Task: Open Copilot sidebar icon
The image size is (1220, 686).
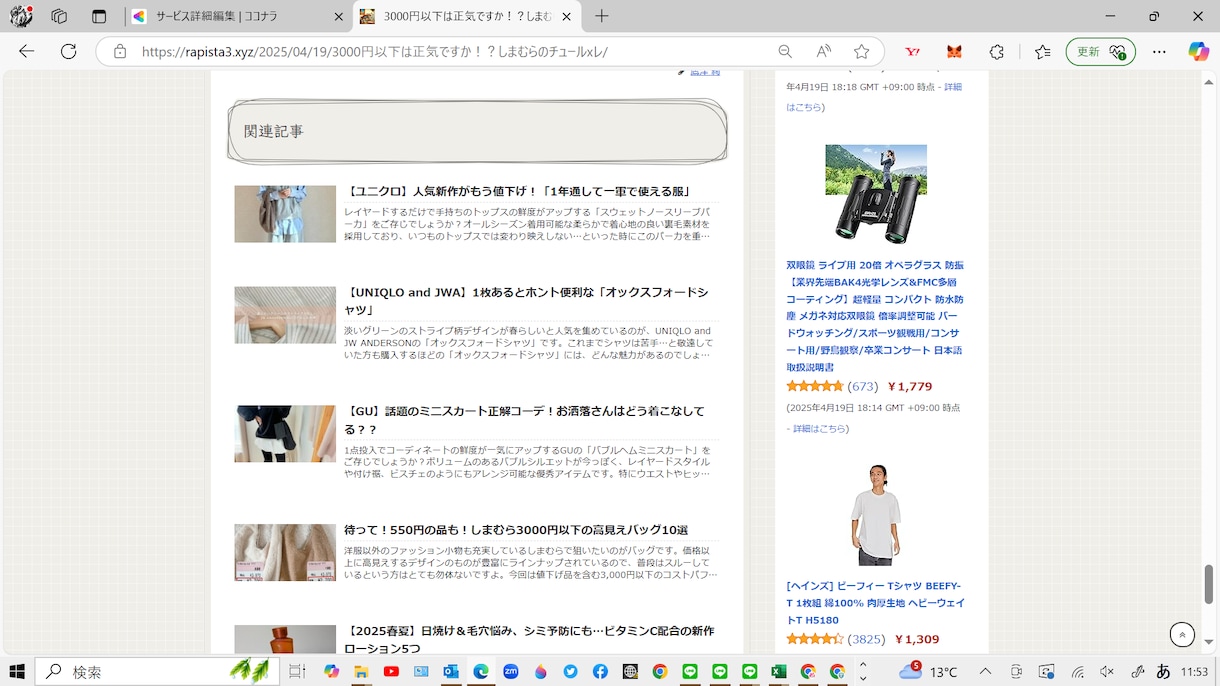Action: (x=1198, y=51)
